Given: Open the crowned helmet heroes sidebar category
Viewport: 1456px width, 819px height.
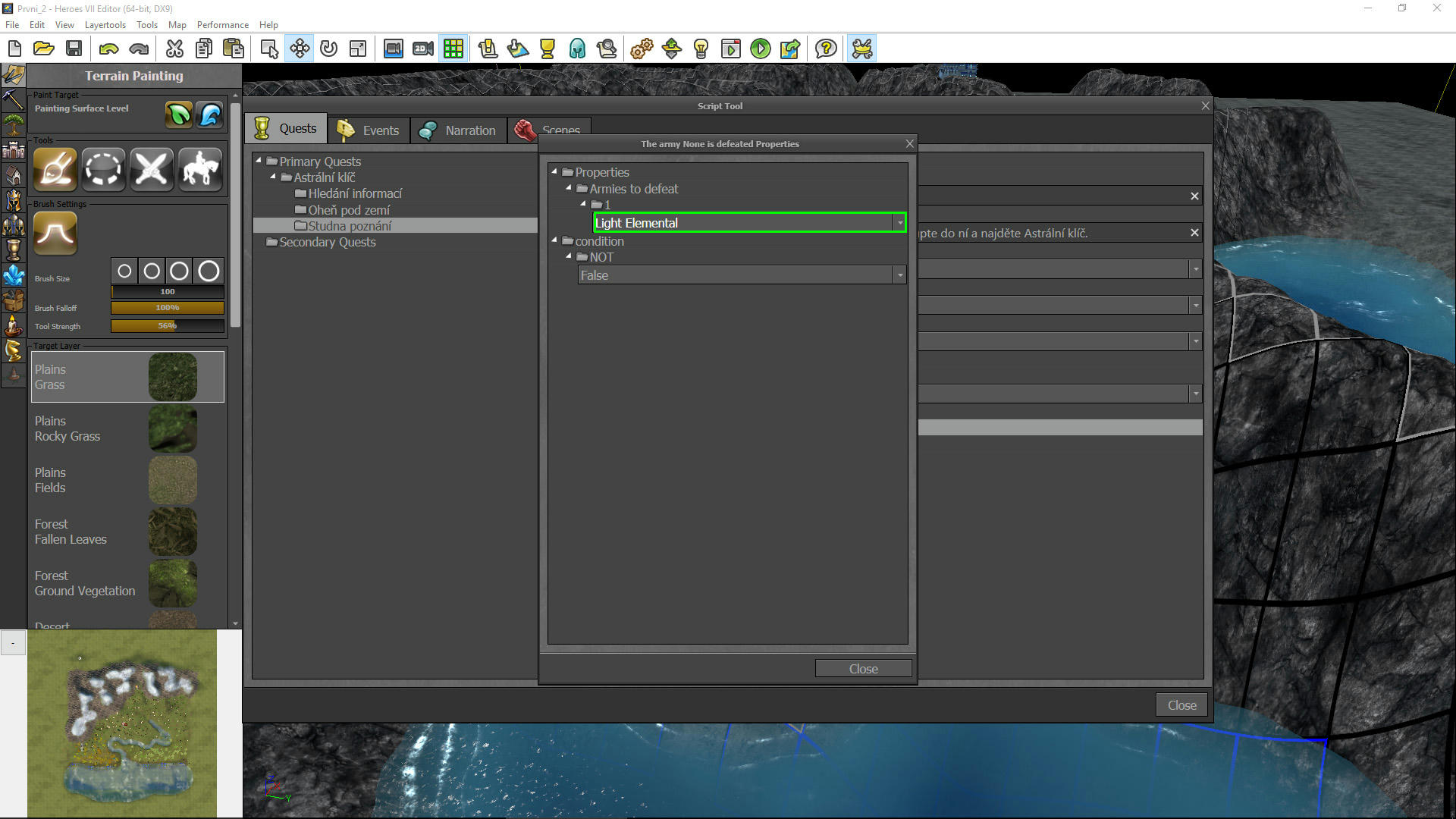Looking at the screenshot, I should pos(13,201).
